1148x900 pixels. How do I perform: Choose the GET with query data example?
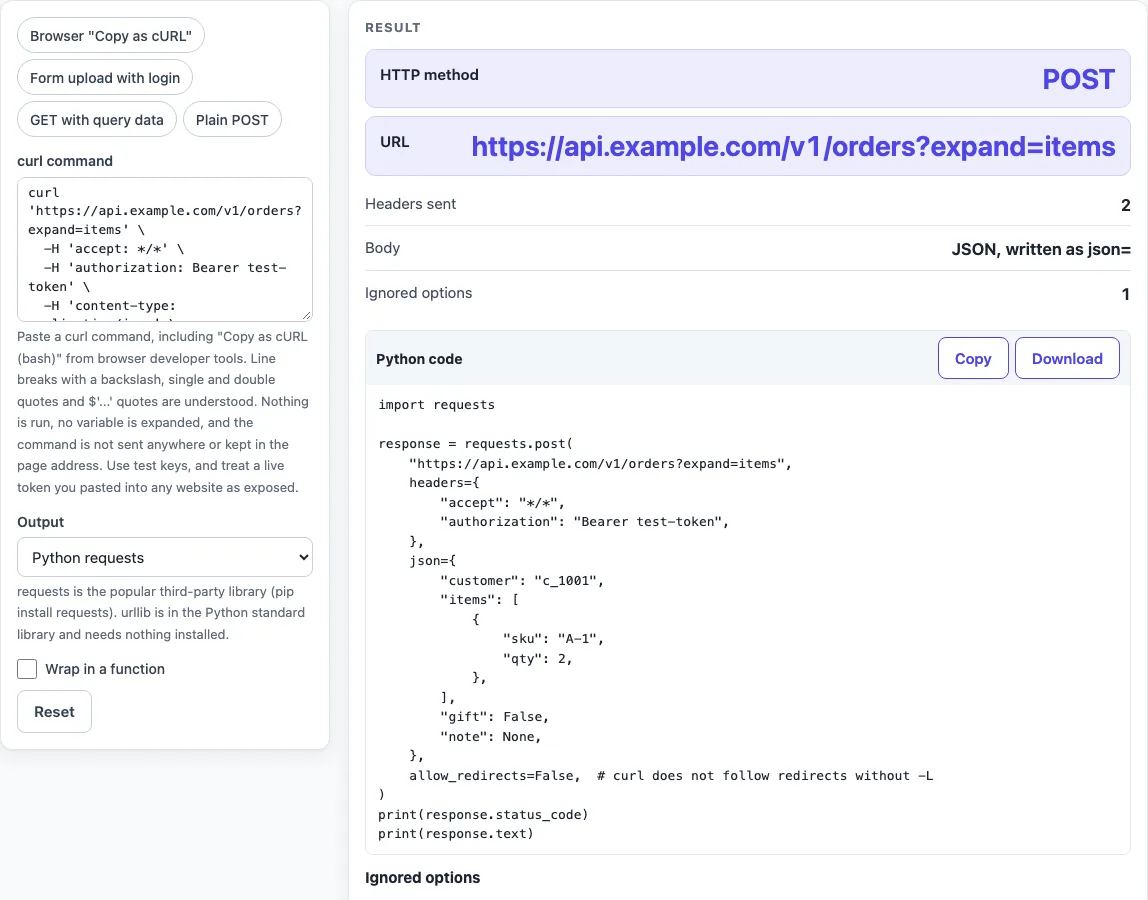tap(97, 119)
